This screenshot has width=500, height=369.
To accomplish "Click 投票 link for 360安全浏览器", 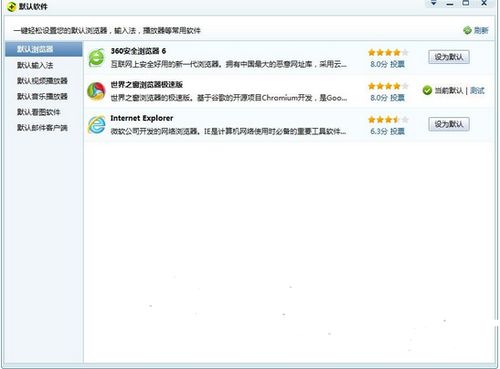I will (x=397, y=64).
